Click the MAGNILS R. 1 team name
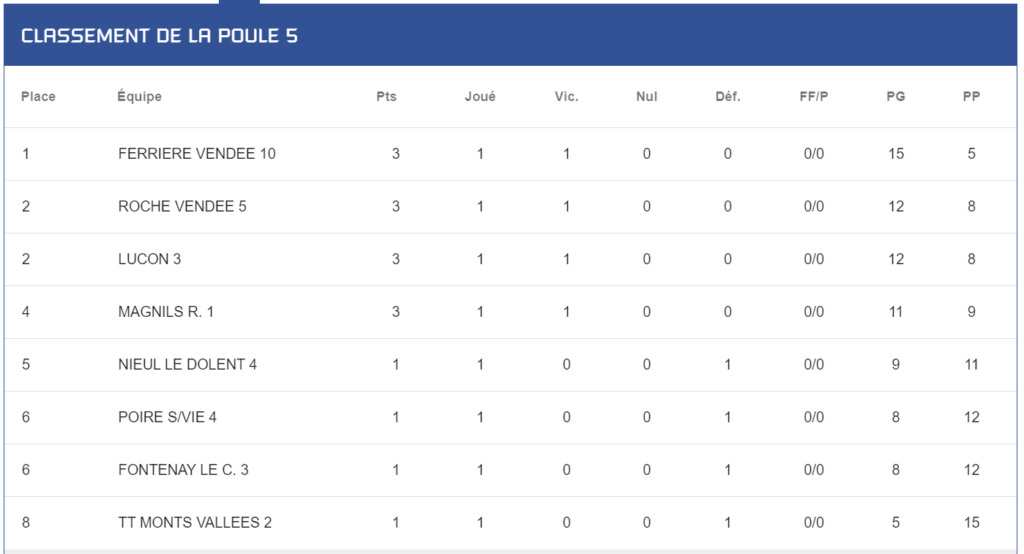The height and width of the screenshot is (554, 1024). coord(166,312)
